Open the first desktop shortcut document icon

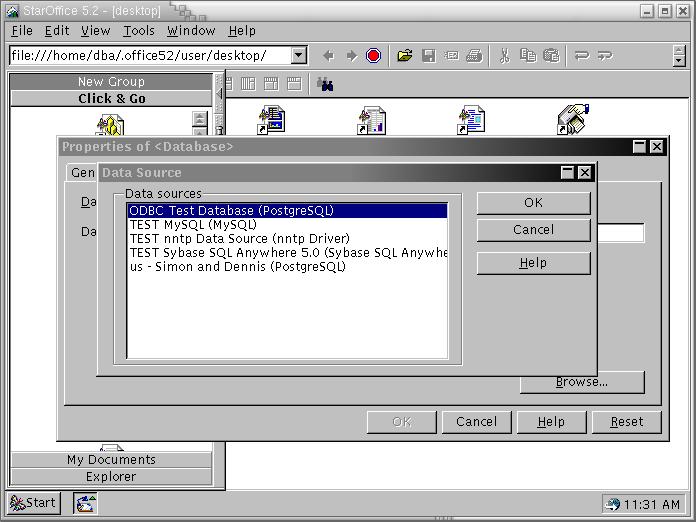[272, 119]
